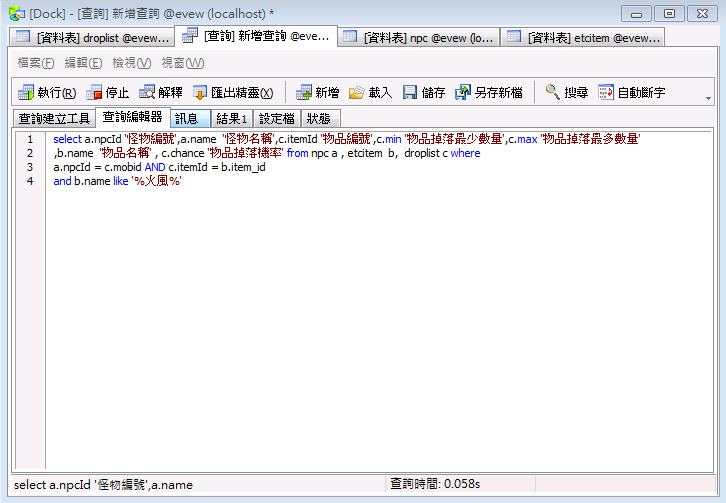
Task: Click 'min' keyword on line 1
Action: [x=393, y=139]
